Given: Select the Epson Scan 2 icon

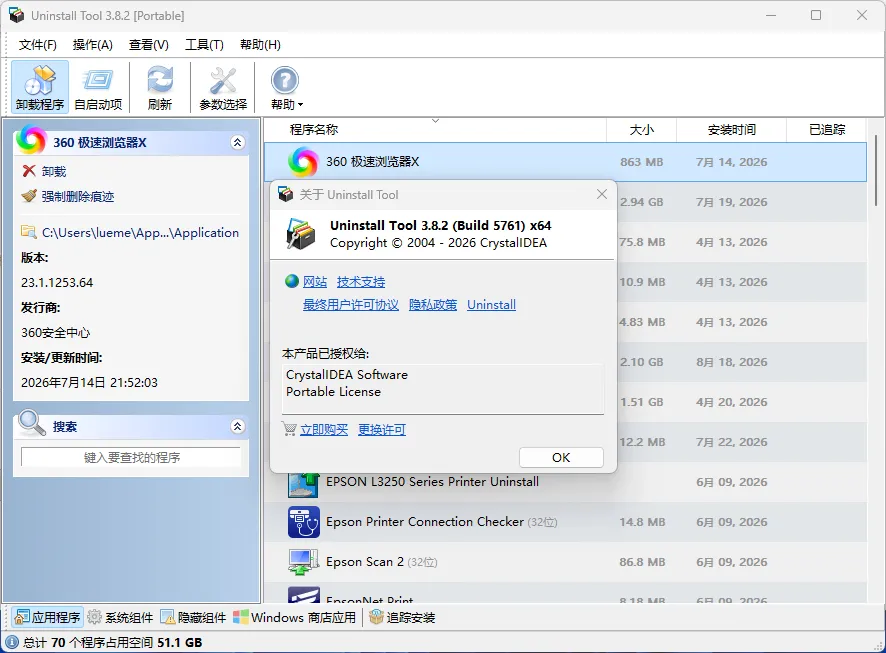Looking at the screenshot, I should (x=303, y=562).
